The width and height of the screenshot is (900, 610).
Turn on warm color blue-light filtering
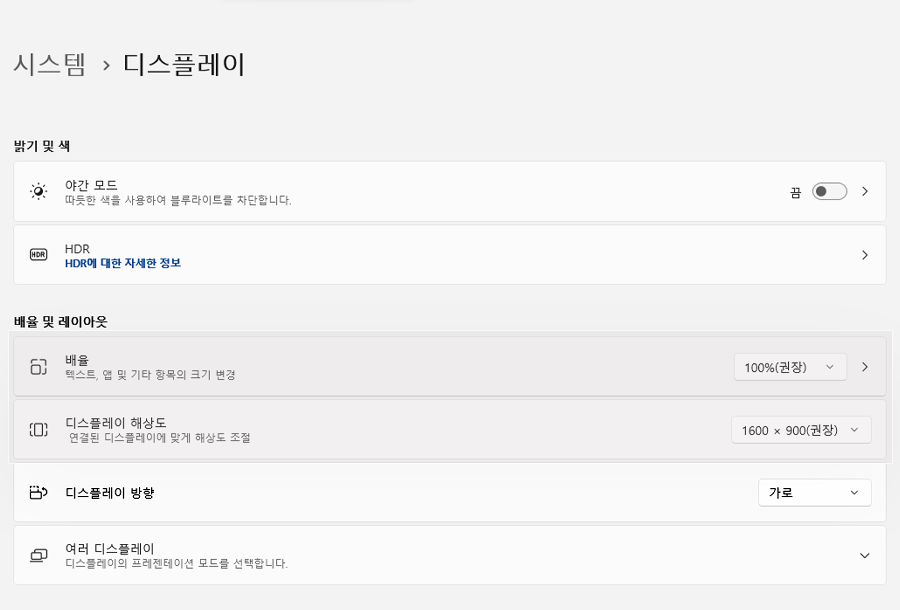click(x=829, y=190)
